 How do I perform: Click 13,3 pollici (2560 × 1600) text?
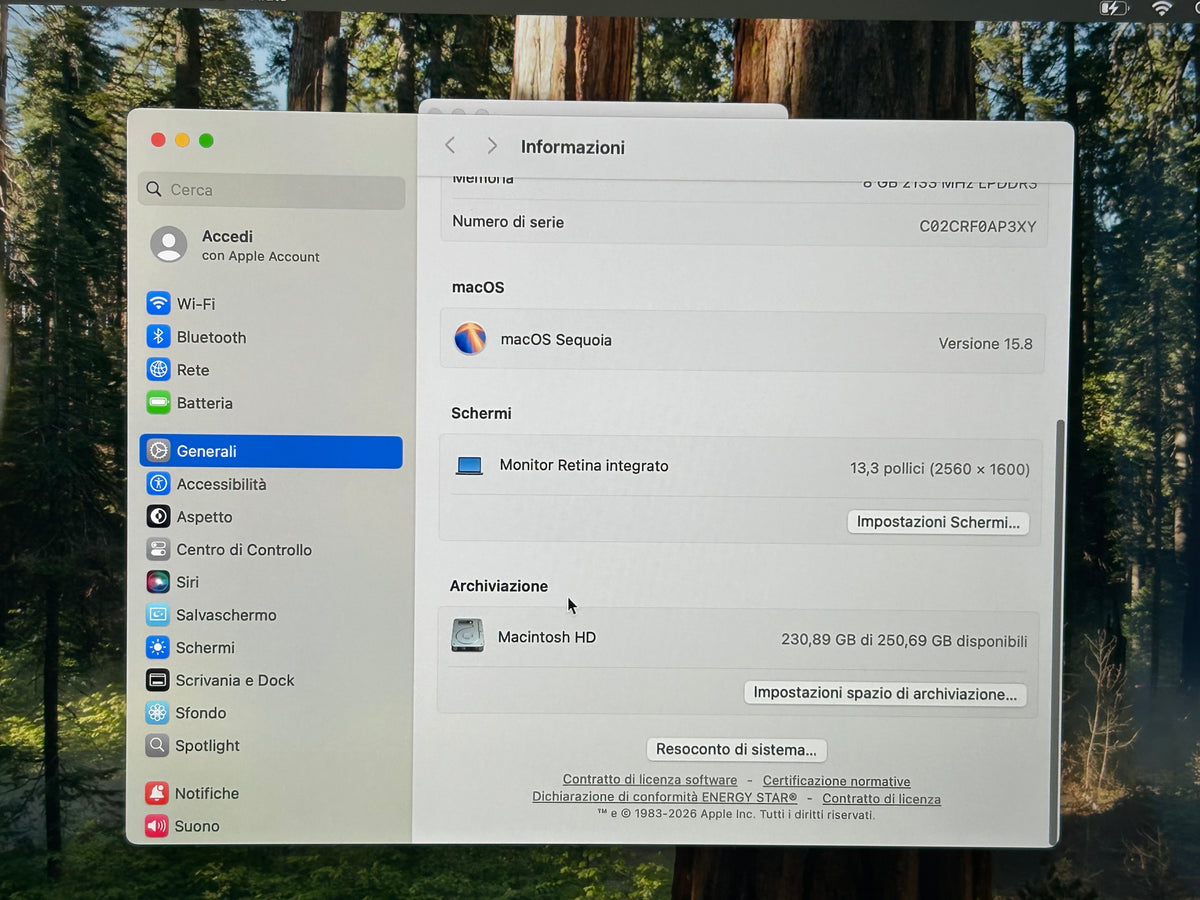click(x=940, y=469)
